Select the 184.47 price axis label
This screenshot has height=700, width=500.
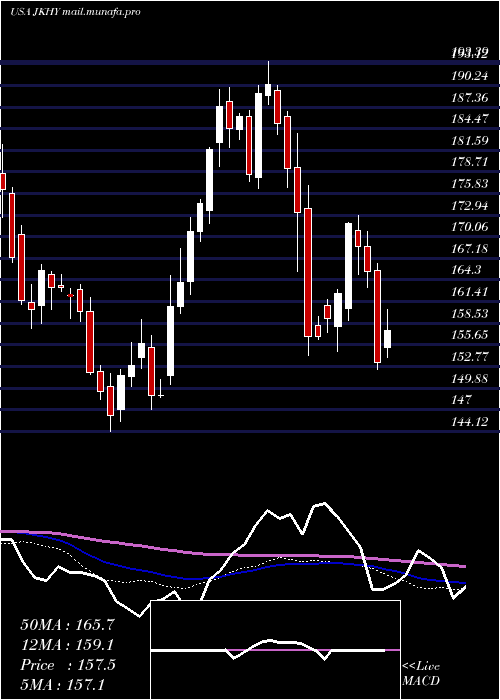click(x=470, y=119)
